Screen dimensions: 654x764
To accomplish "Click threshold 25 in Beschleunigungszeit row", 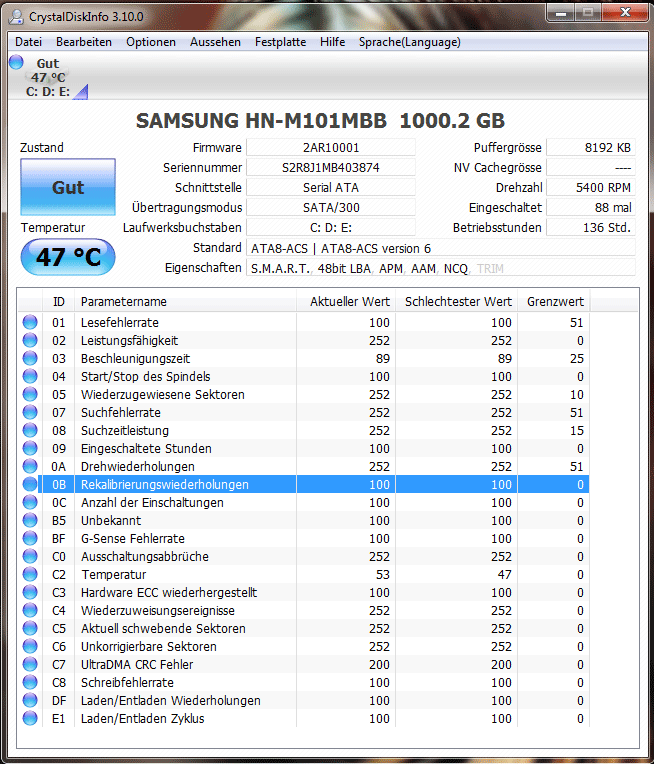I will (x=577, y=359).
